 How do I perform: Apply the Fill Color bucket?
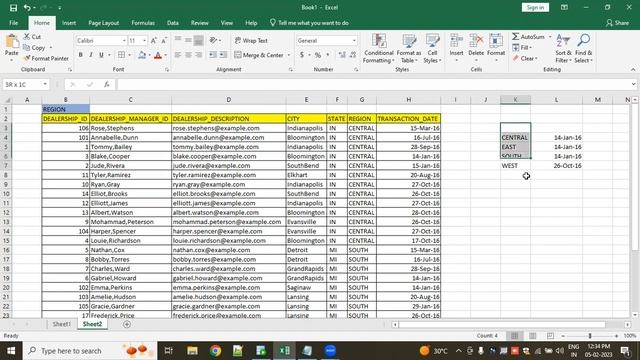[x=142, y=55]
